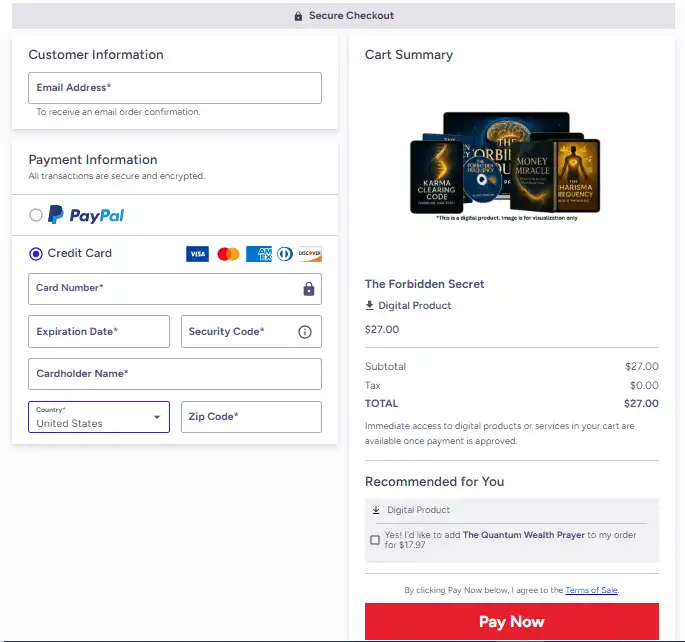Select the PayPal radio button

coord(36,215)
